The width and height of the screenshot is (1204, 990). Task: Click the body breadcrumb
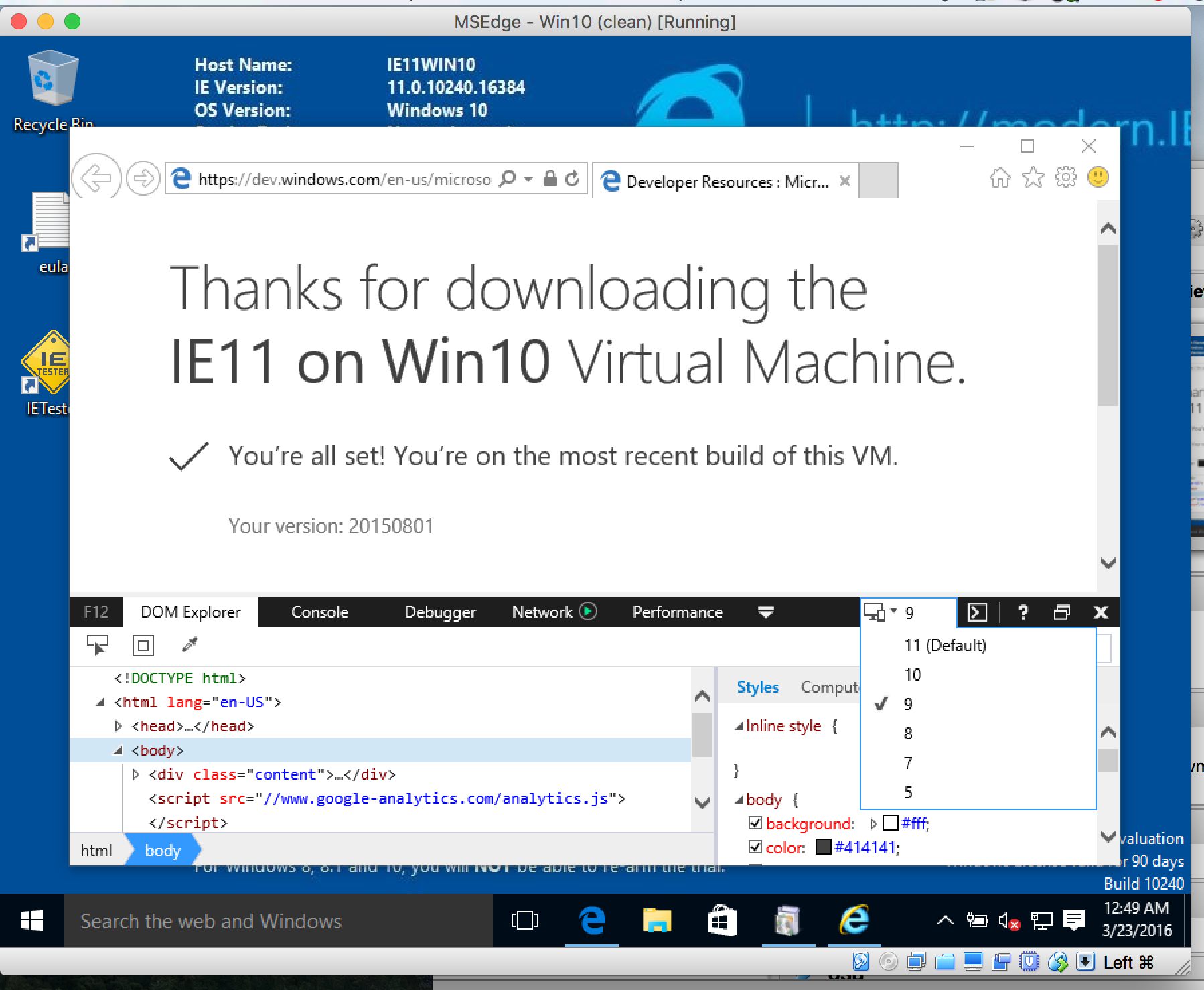(x=162, y=850)
